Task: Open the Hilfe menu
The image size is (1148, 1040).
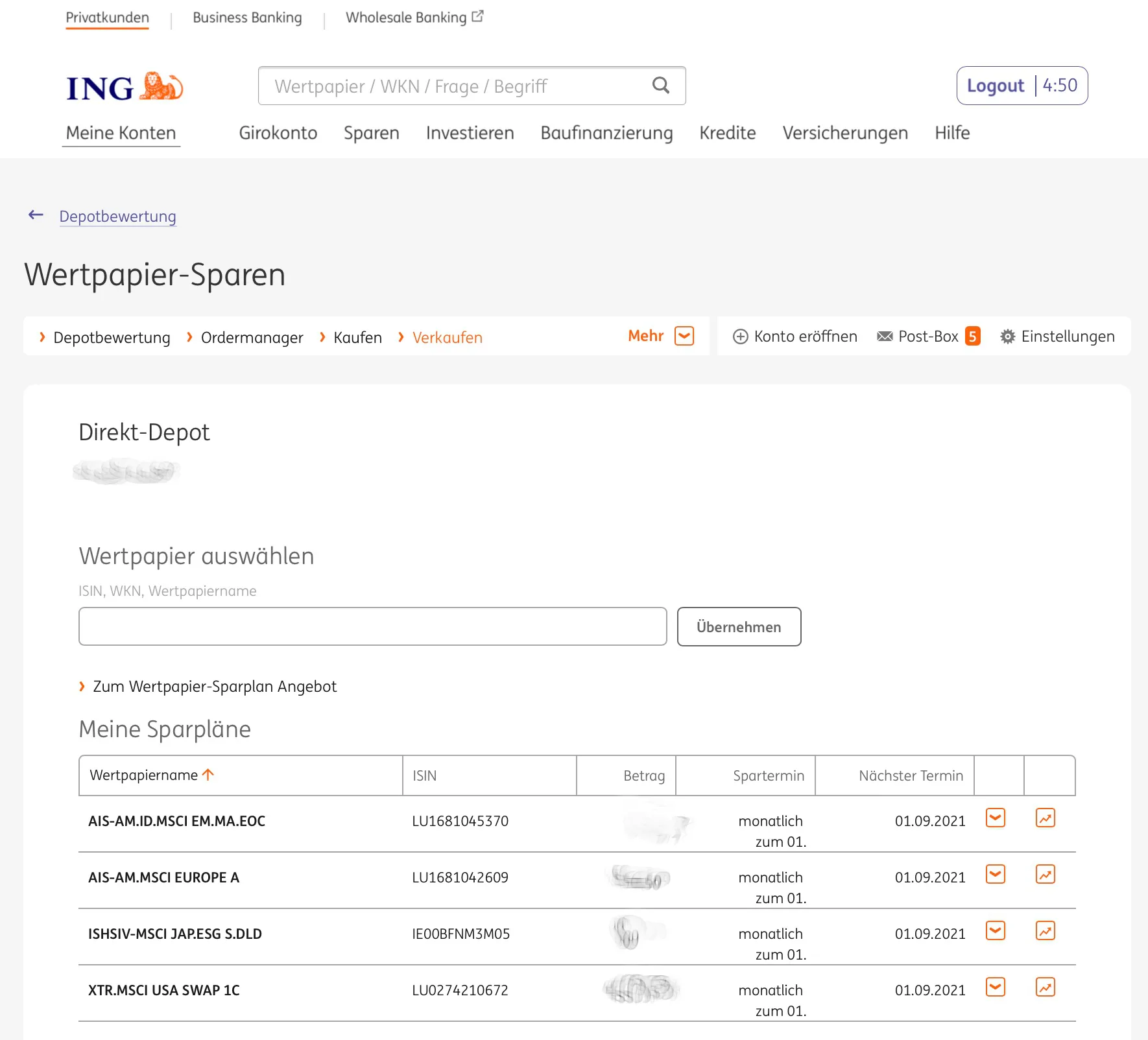Action: pos(953,133)
